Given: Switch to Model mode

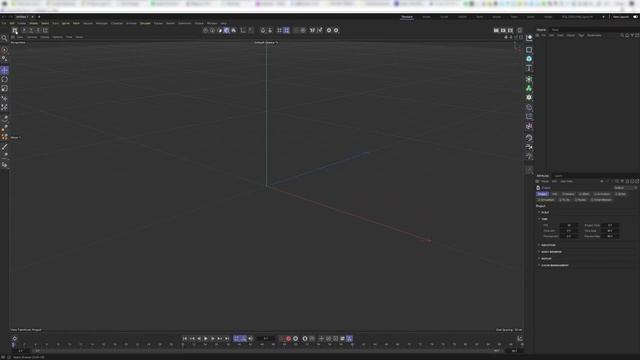Looking at the screenshot, I should coord(227,30).
